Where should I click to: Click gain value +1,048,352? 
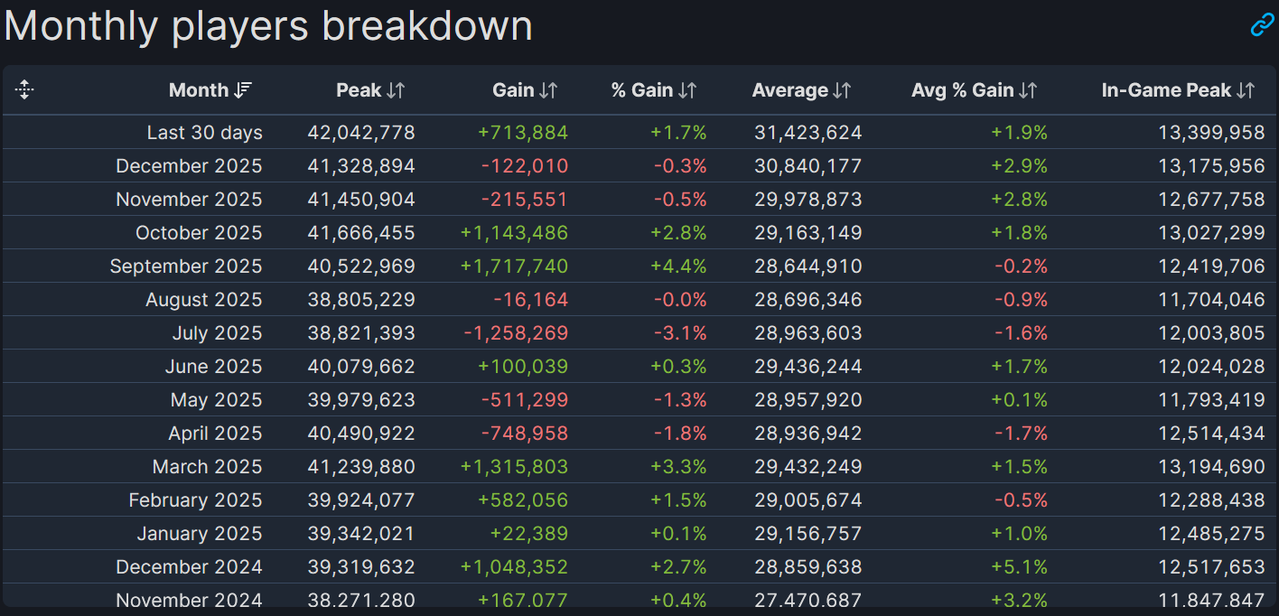514,567
